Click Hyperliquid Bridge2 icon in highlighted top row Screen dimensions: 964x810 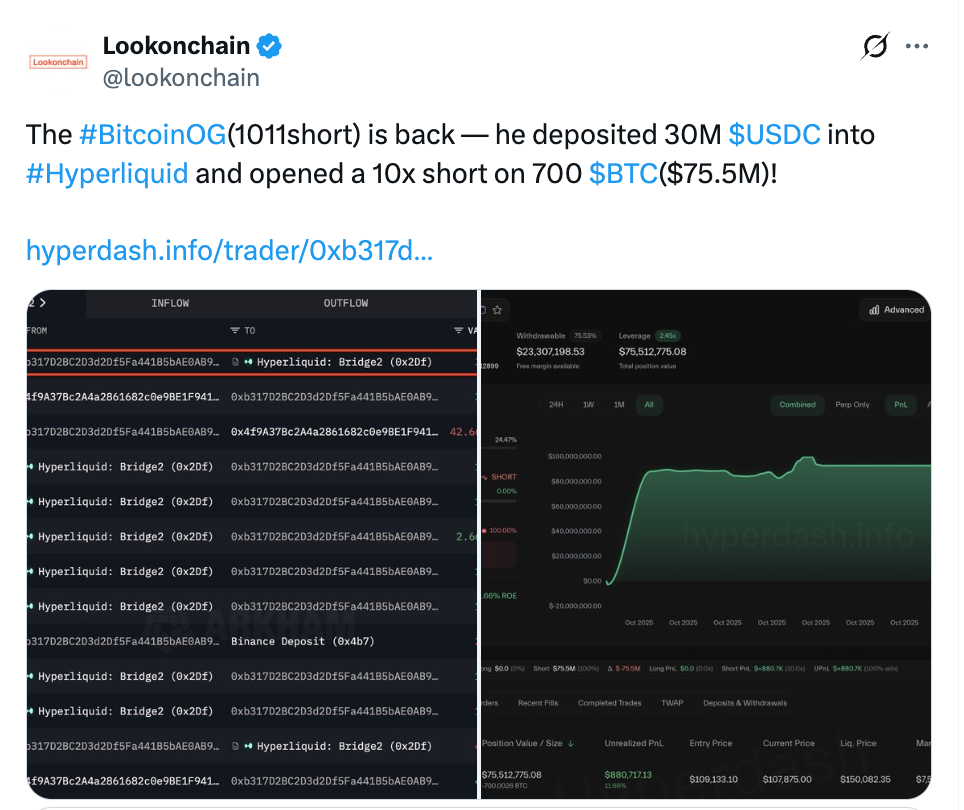click(x=247, y=361)
